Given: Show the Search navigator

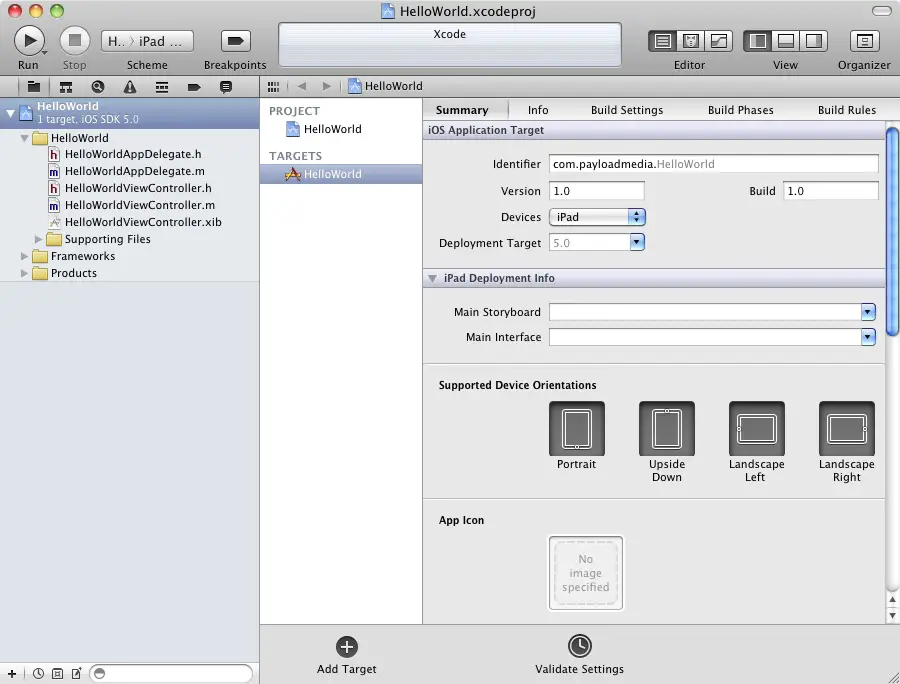Looking at the screenshot, I should coord(98,87).
